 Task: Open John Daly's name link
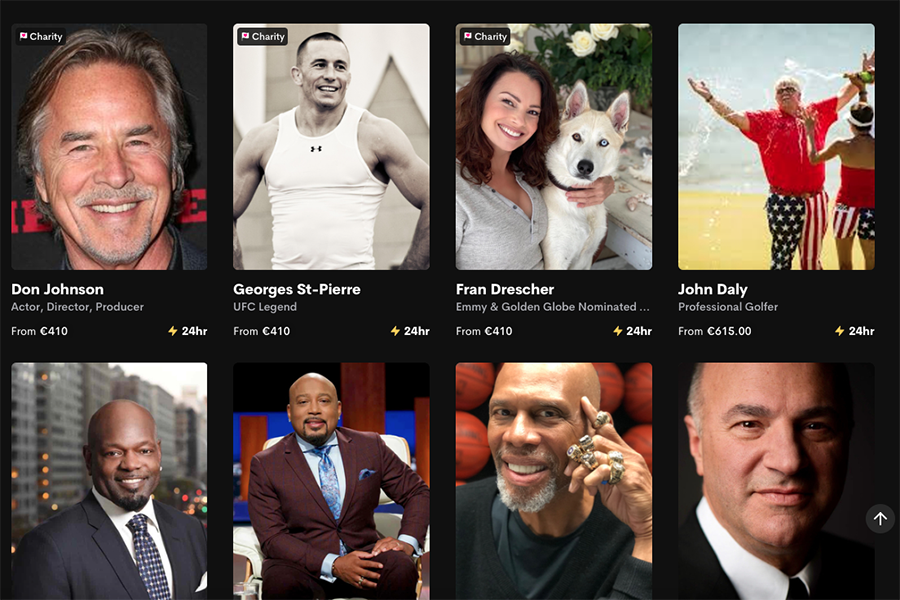(x=713, y=289)
